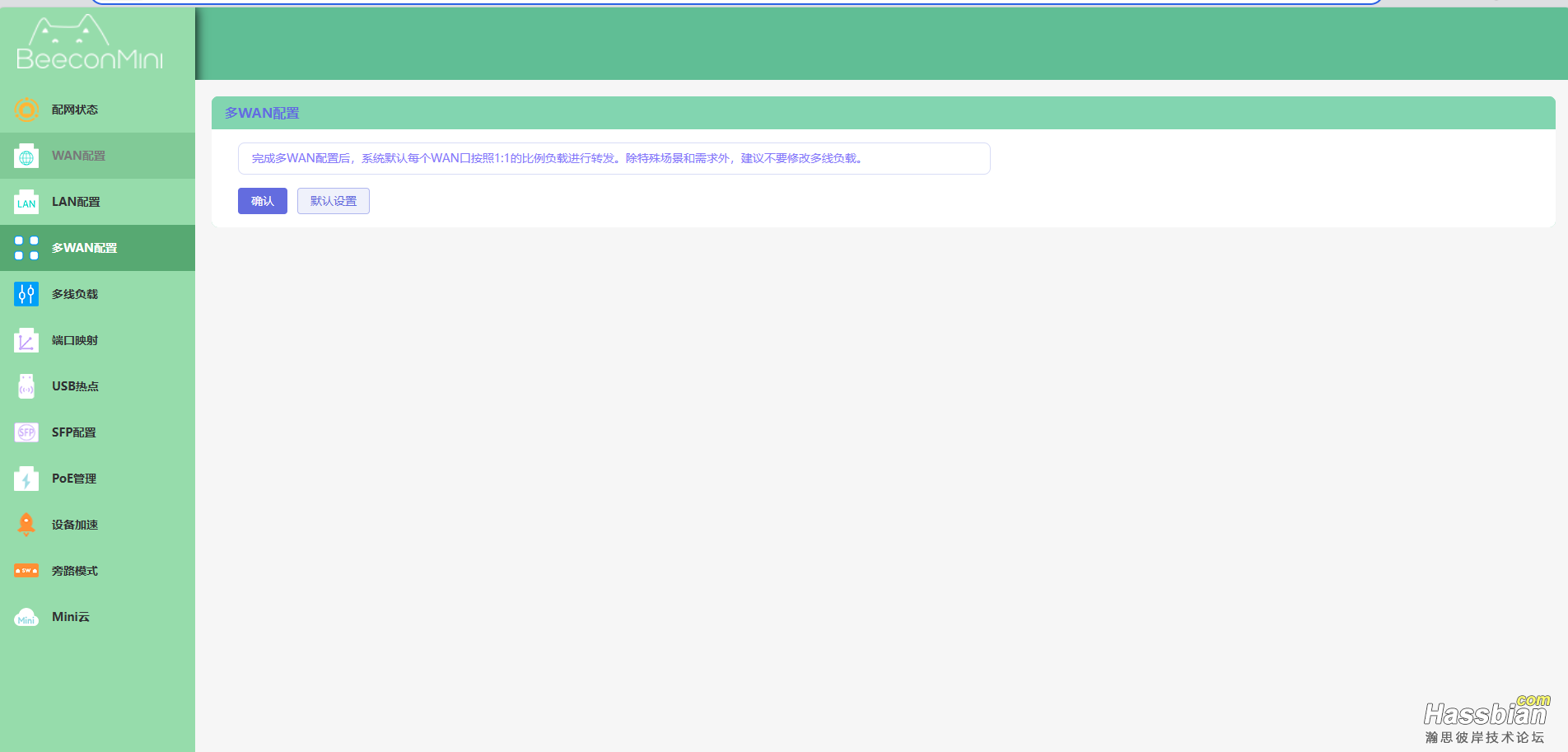Open PoE管理 page
Screen dimensions: 1568x752
click(x=97, y=479)
